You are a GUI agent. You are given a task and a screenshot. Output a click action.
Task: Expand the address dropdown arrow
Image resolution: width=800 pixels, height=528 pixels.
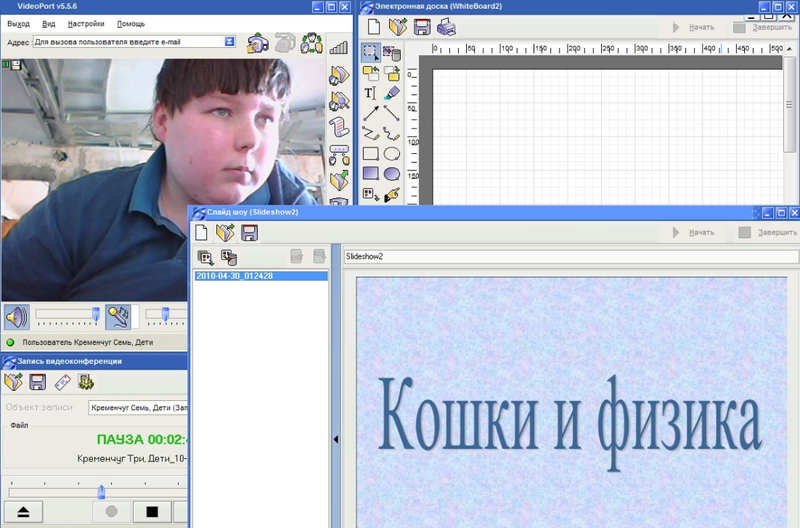(230, 42)
